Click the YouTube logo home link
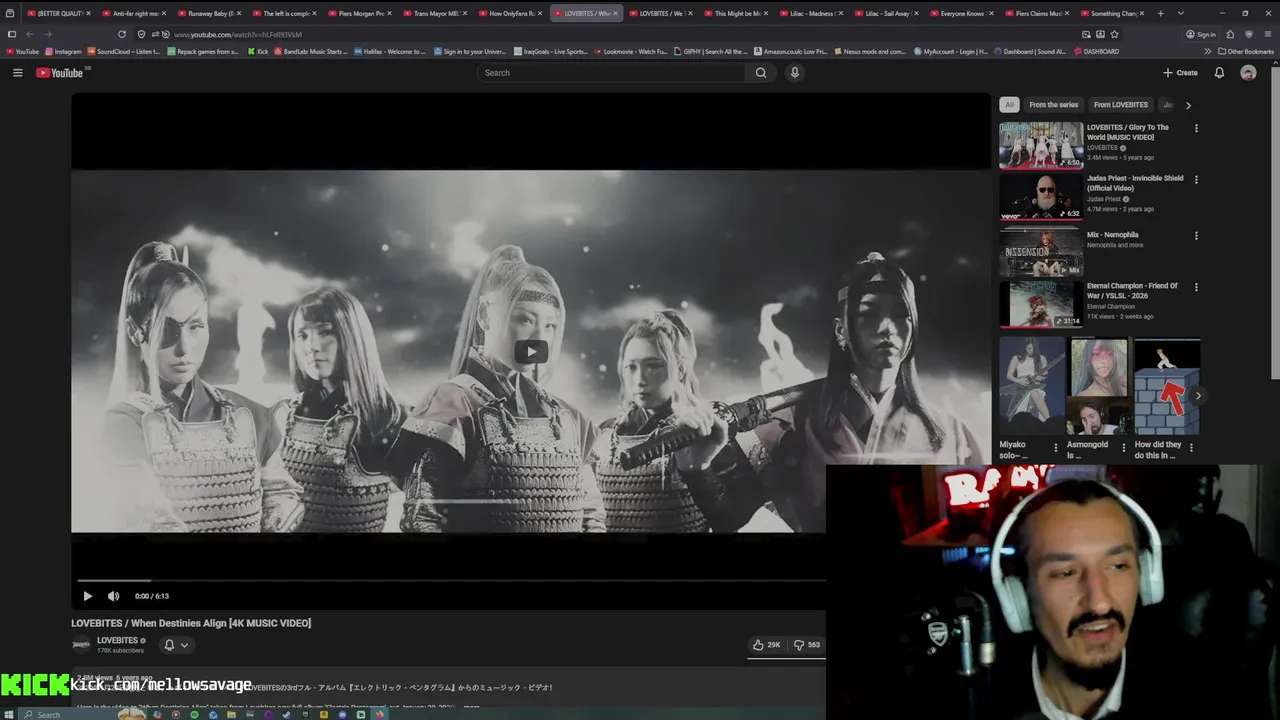 [x=60, y=73]
